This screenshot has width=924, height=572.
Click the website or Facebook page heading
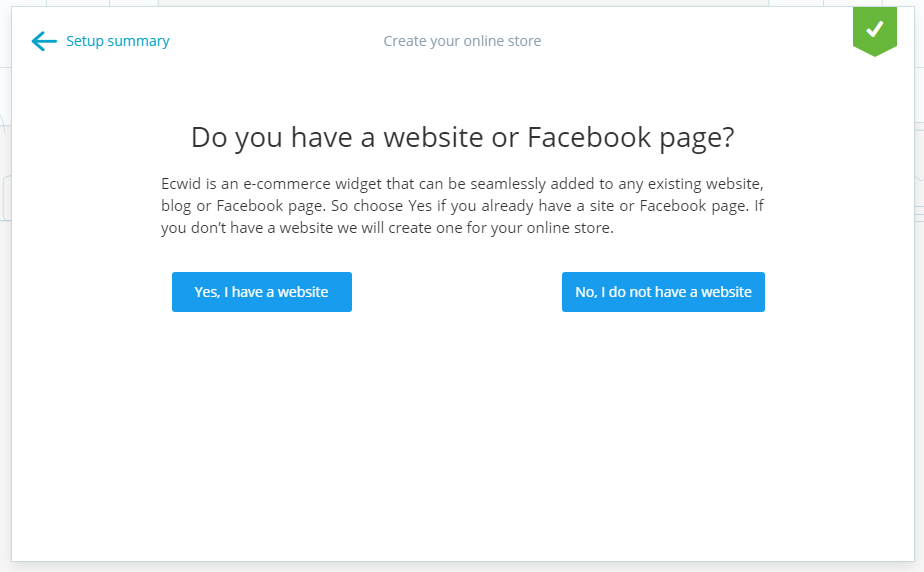[x=462, y=137]
